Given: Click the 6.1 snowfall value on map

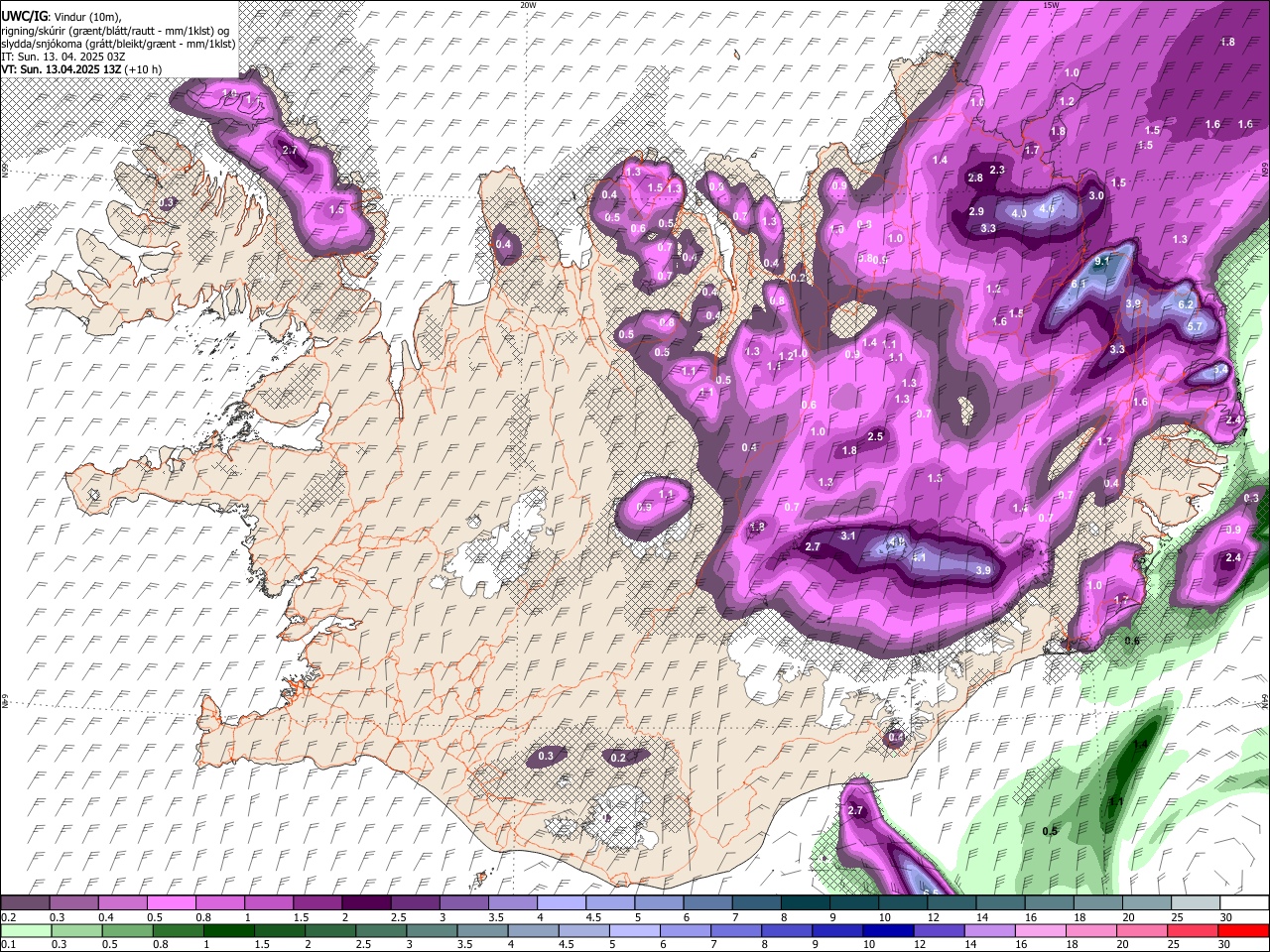Looking at the screenshot, I should click(1079, 284).
